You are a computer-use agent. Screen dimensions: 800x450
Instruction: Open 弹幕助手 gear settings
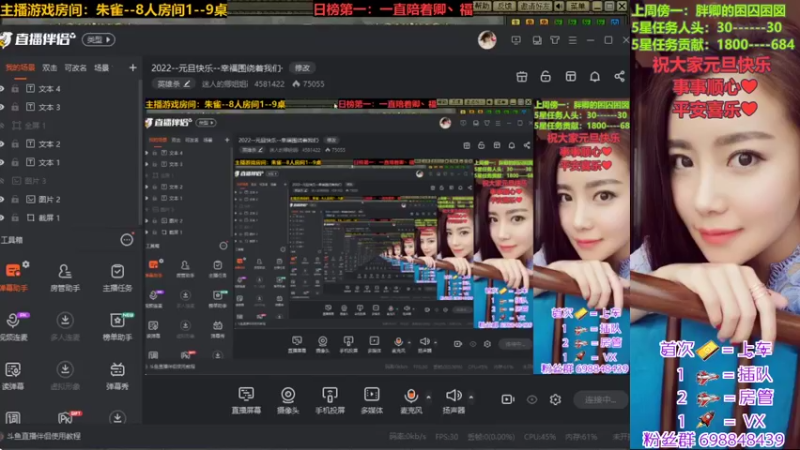coord(26,264)
